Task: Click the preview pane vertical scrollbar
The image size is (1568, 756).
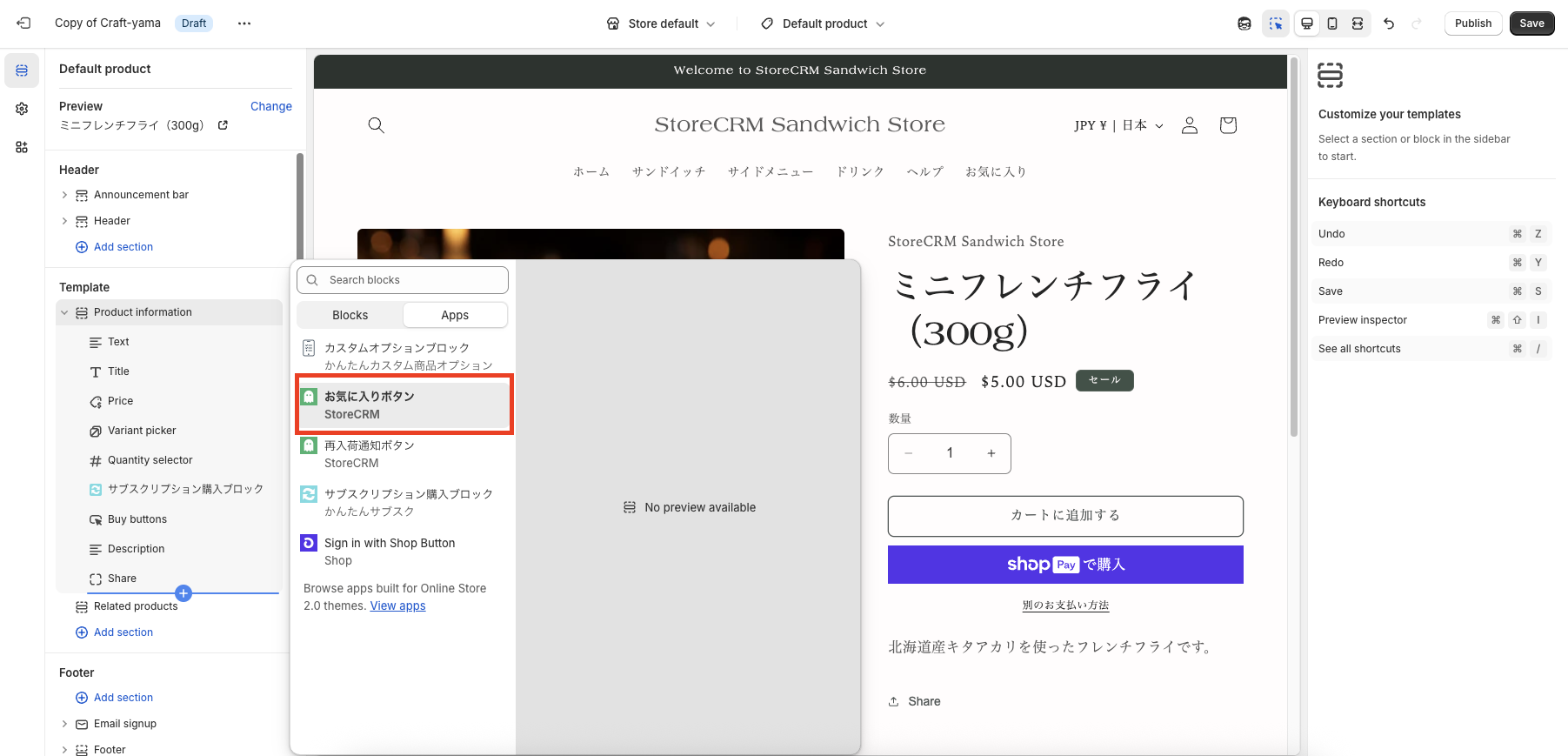Action: (x=1294, y=246)
